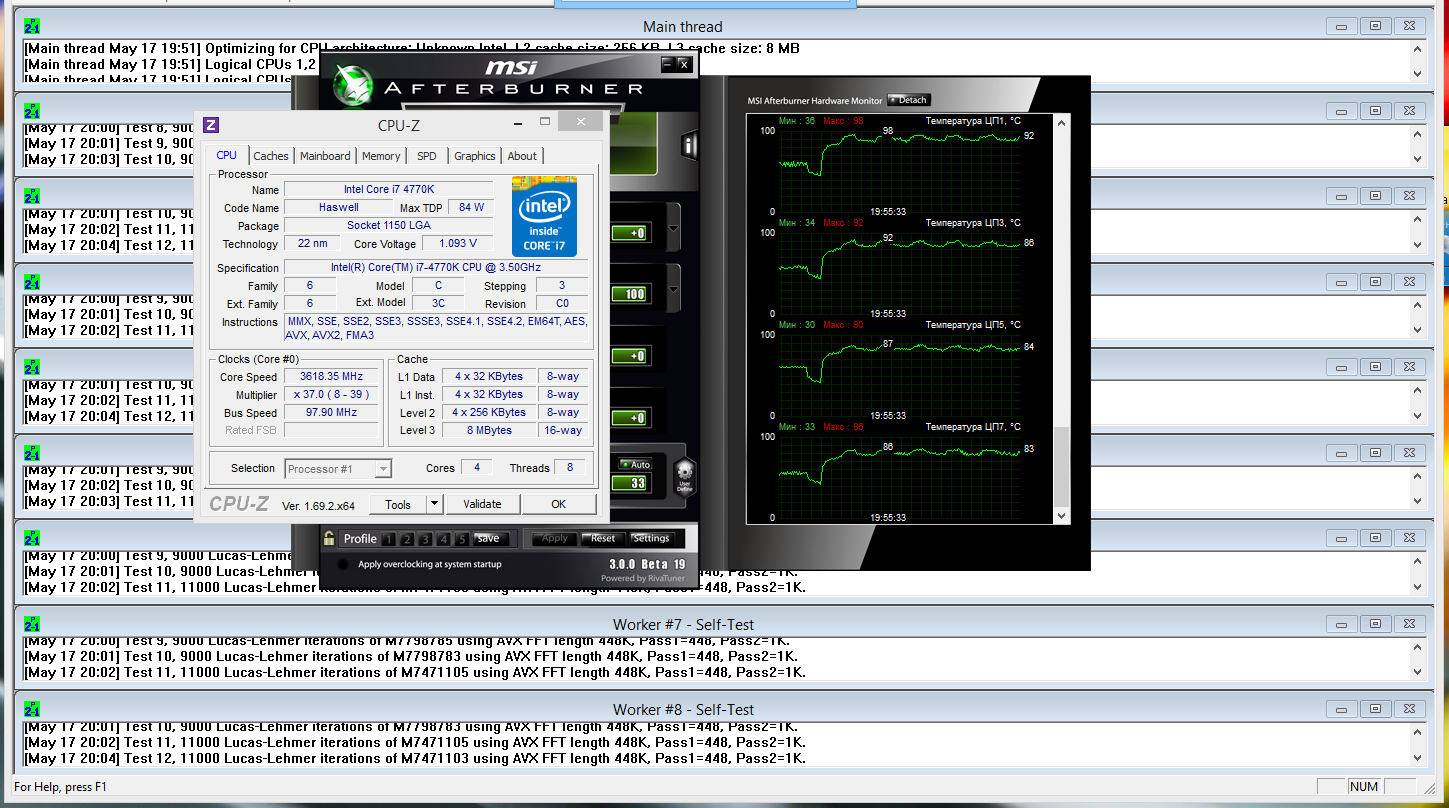Select Afterburner profile slot 3
1449x808 pixels.
click(425, 539)
